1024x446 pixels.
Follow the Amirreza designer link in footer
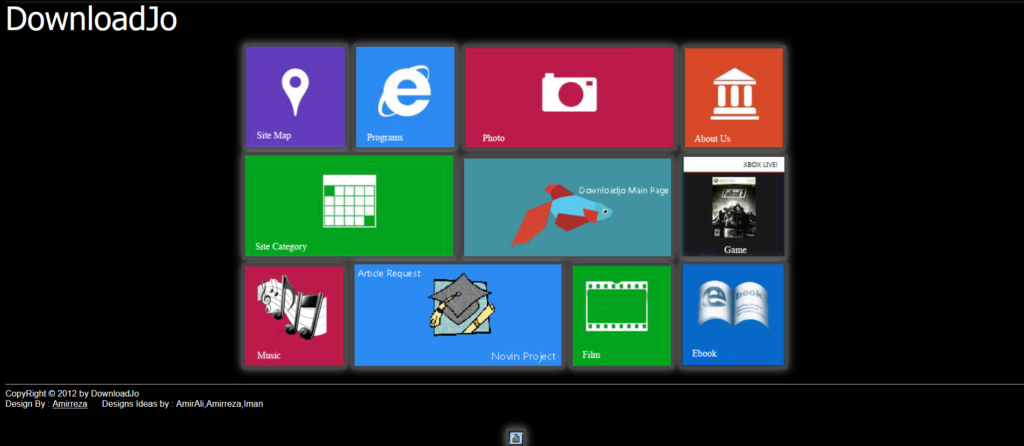pyautogui.click(x=69, y=404)
